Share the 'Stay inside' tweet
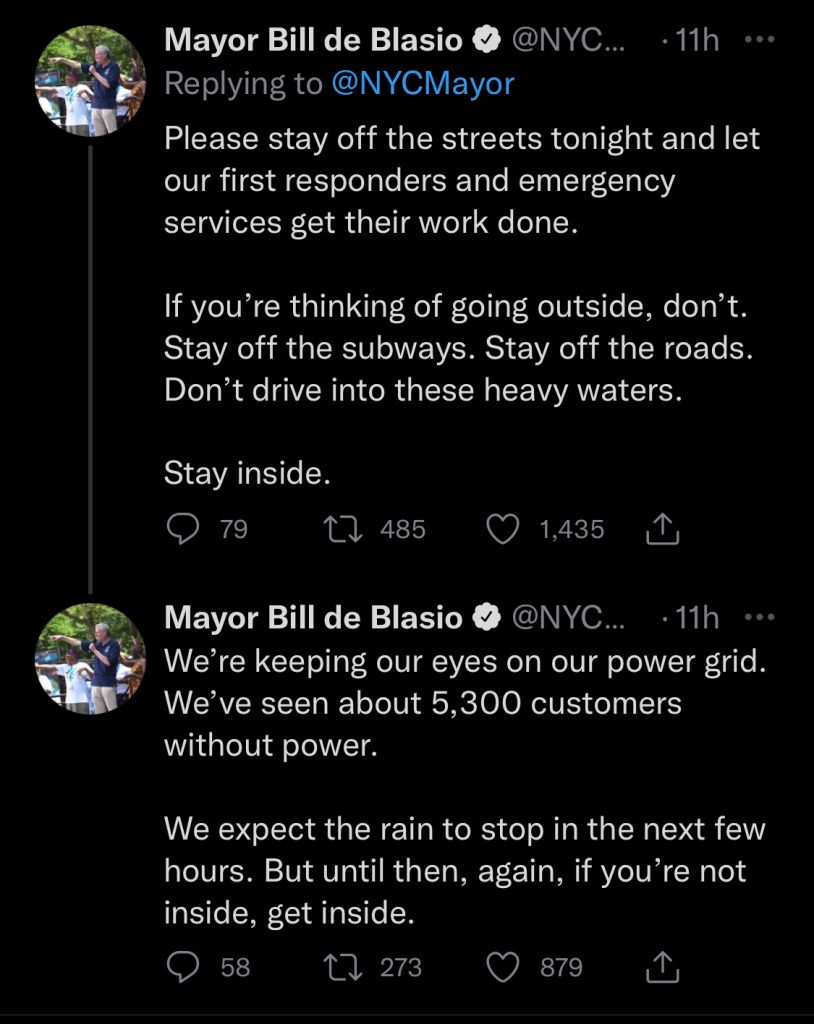 click(663, 529)
